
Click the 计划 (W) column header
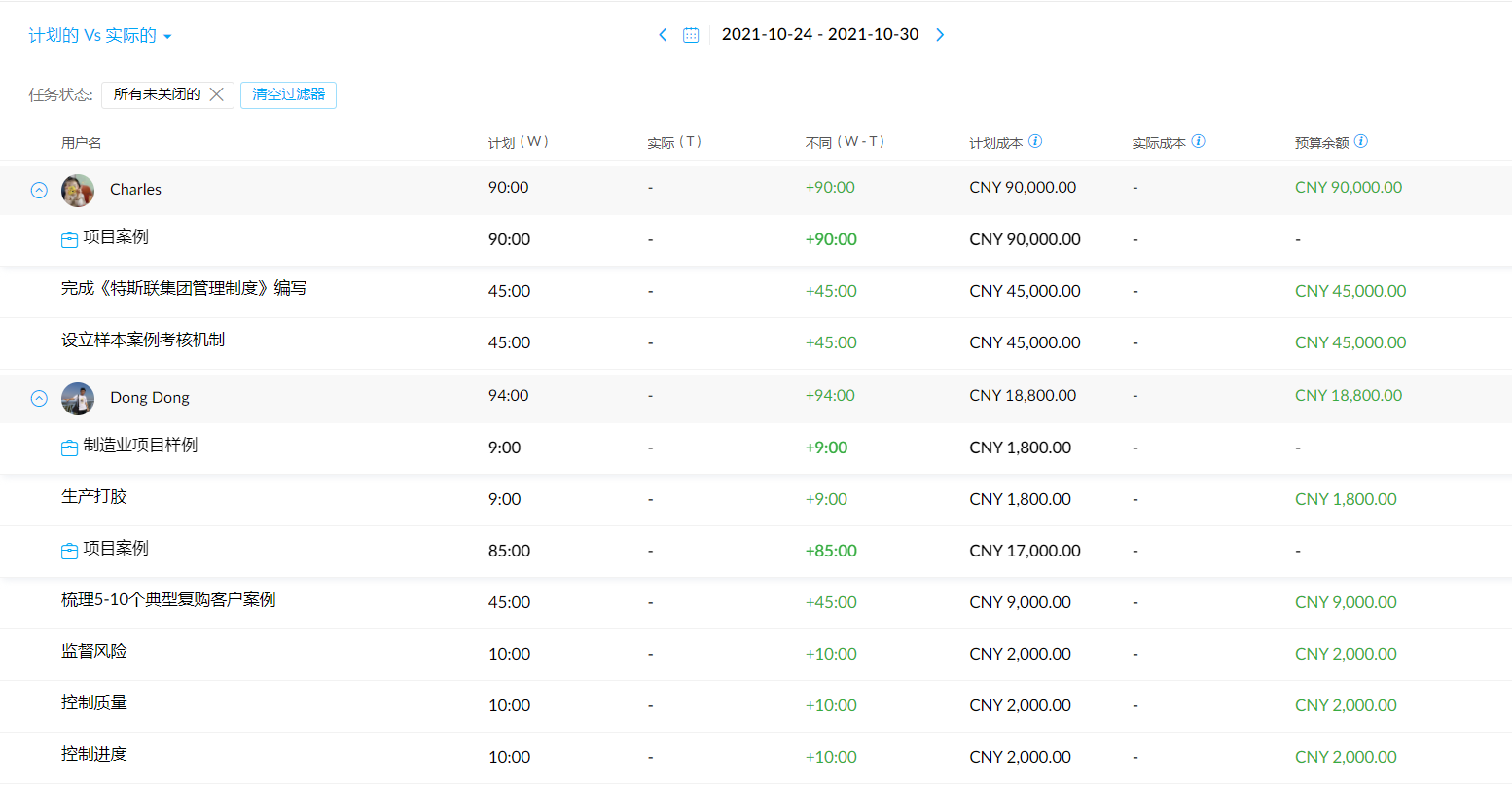tap(519, 142)
